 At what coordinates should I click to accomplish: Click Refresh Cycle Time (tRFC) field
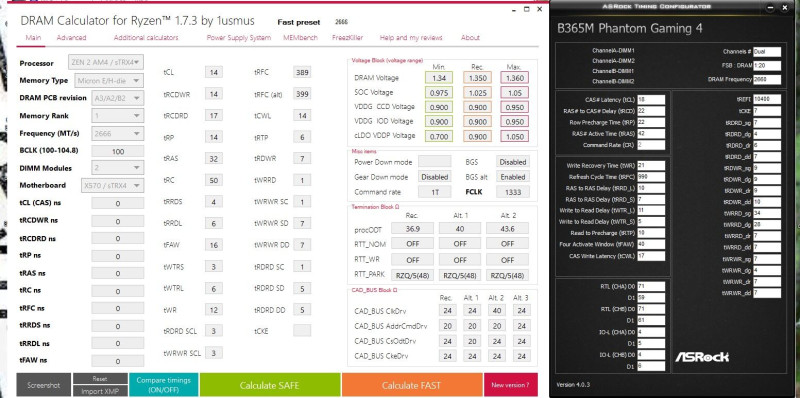tap(651, 177)
